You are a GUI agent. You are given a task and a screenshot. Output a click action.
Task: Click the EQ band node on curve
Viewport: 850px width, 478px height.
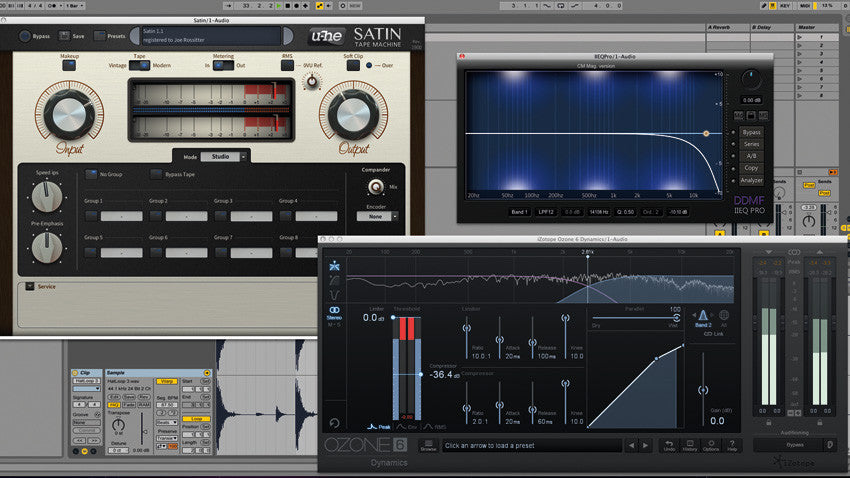click(x=706, y=132)
